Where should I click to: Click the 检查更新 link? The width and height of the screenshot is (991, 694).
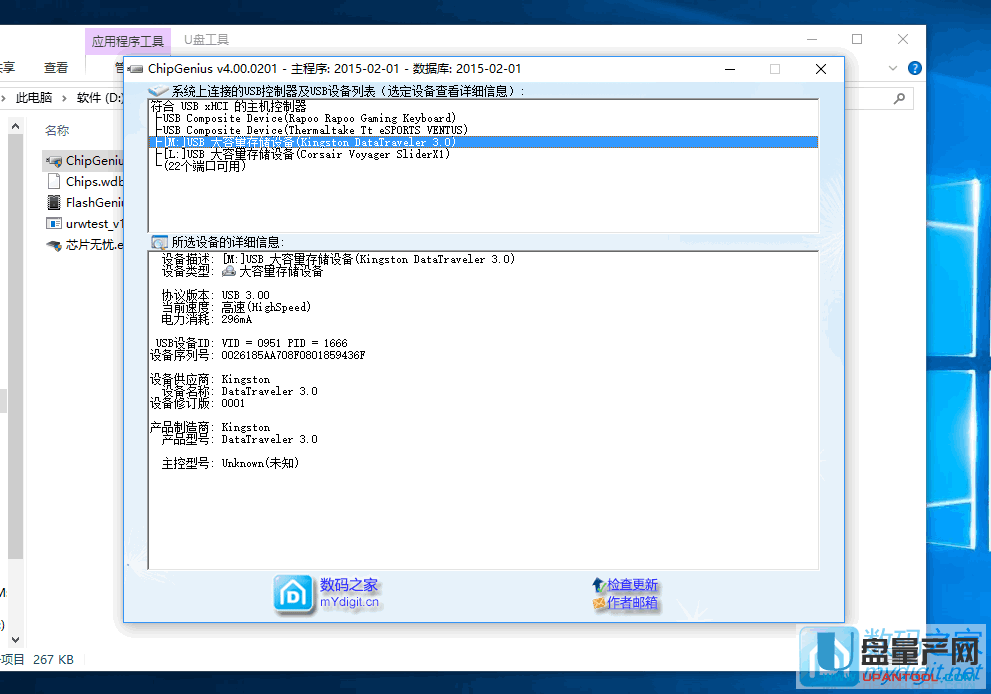(x=632, y=585)
